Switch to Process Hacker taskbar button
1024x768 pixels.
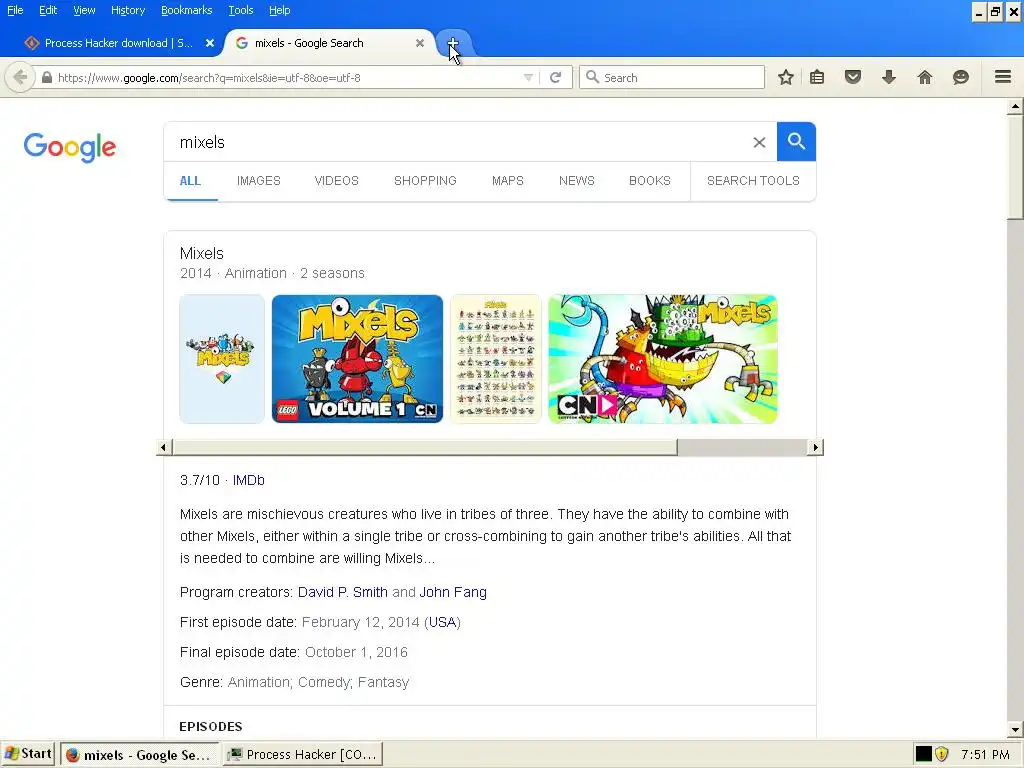coord(302,754)
